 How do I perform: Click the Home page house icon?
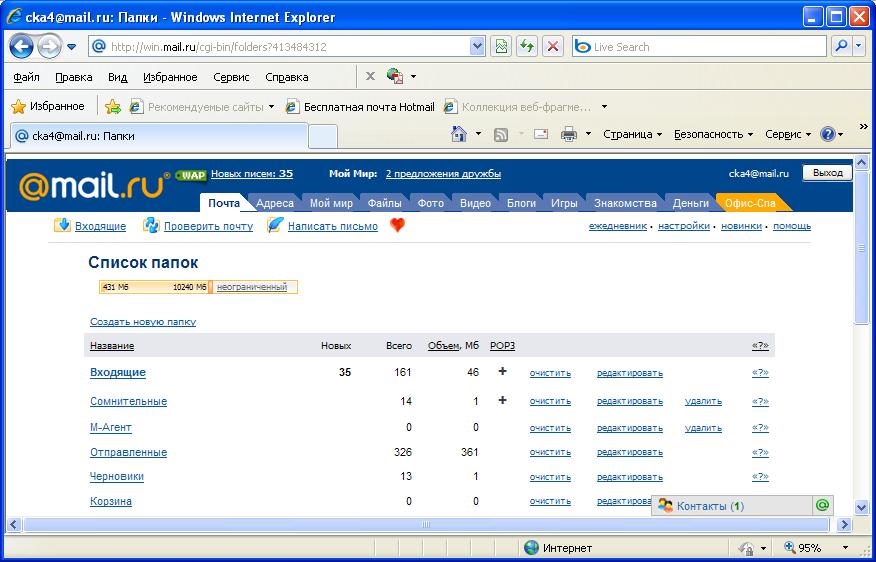click(459, 134)
